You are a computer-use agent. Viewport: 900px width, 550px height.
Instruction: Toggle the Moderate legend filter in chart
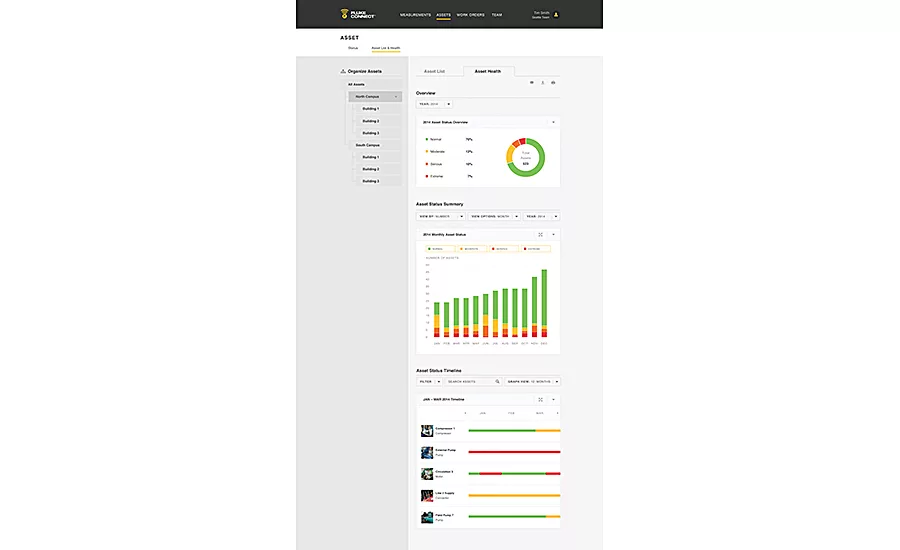(472, 248)
